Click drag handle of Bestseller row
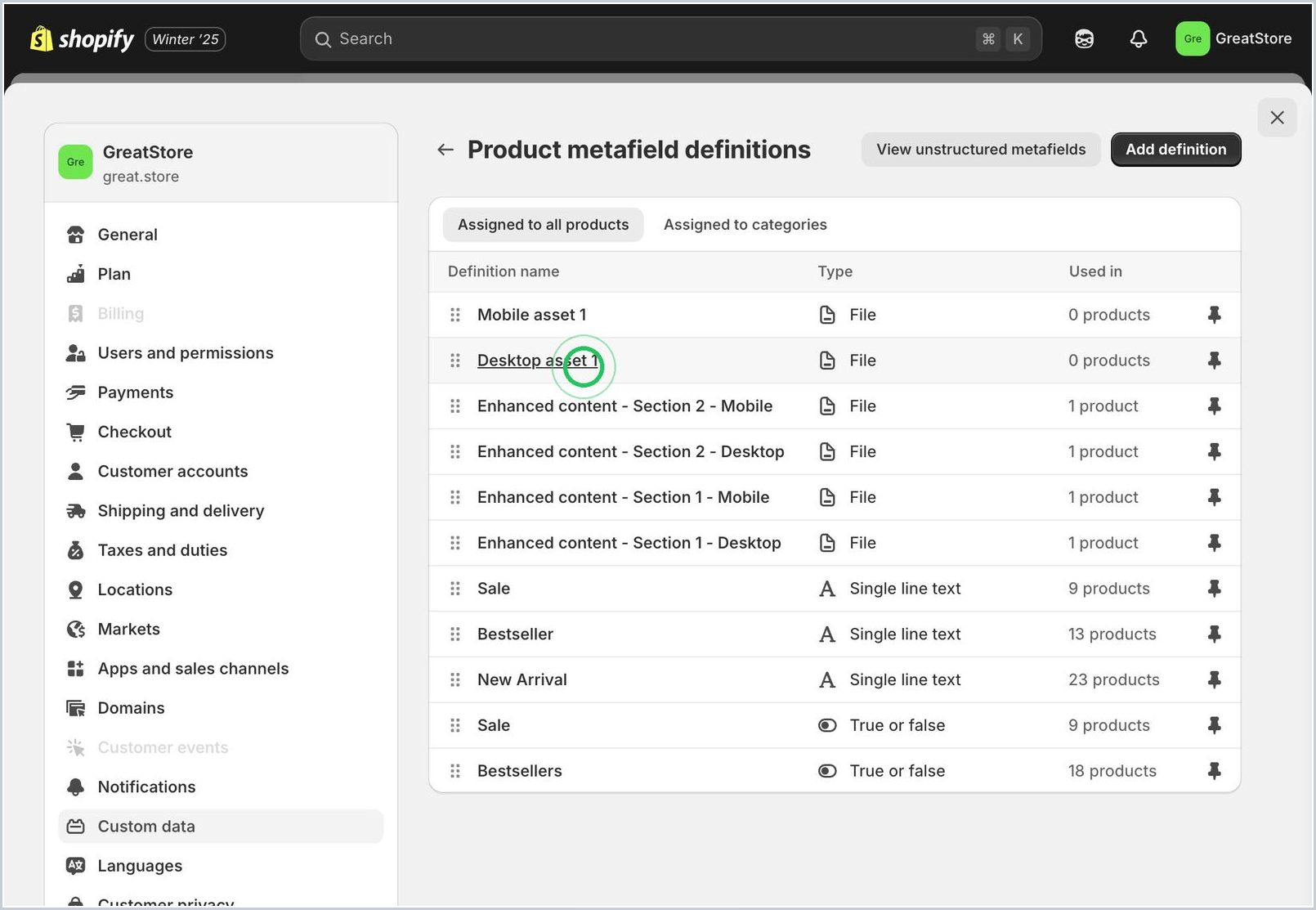Screen dimensions: 1316x910 [455, 634]
